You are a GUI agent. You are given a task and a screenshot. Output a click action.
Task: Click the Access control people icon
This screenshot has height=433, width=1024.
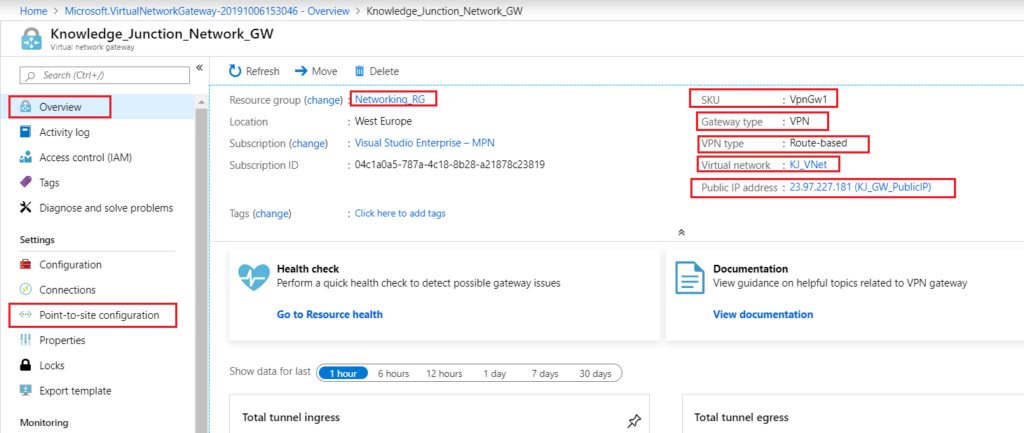[25, 157]
